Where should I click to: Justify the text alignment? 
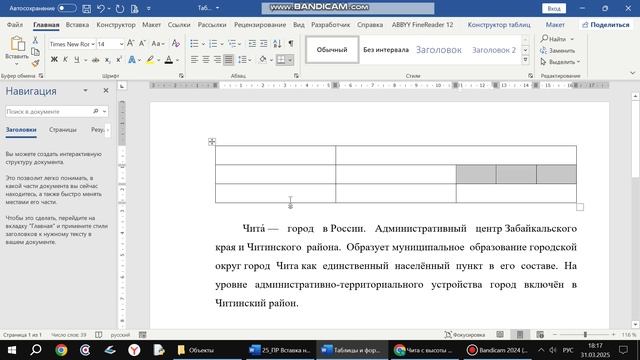229,60
